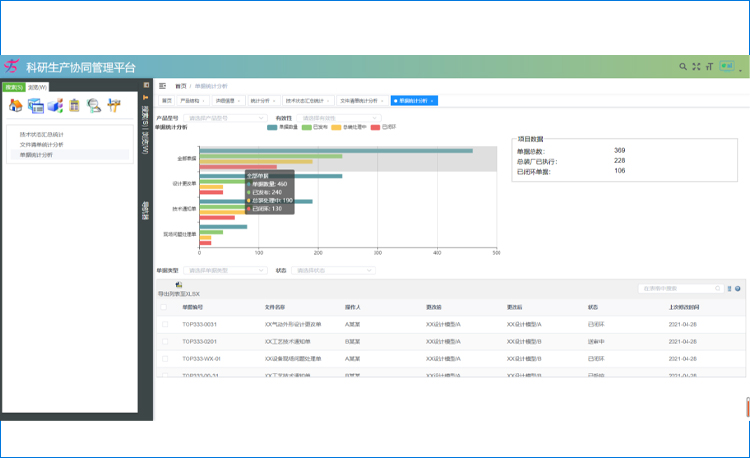Click the teal 全部单据 bar in chart
This screenshot has height=458, width=750.
(x=336, y=151)
